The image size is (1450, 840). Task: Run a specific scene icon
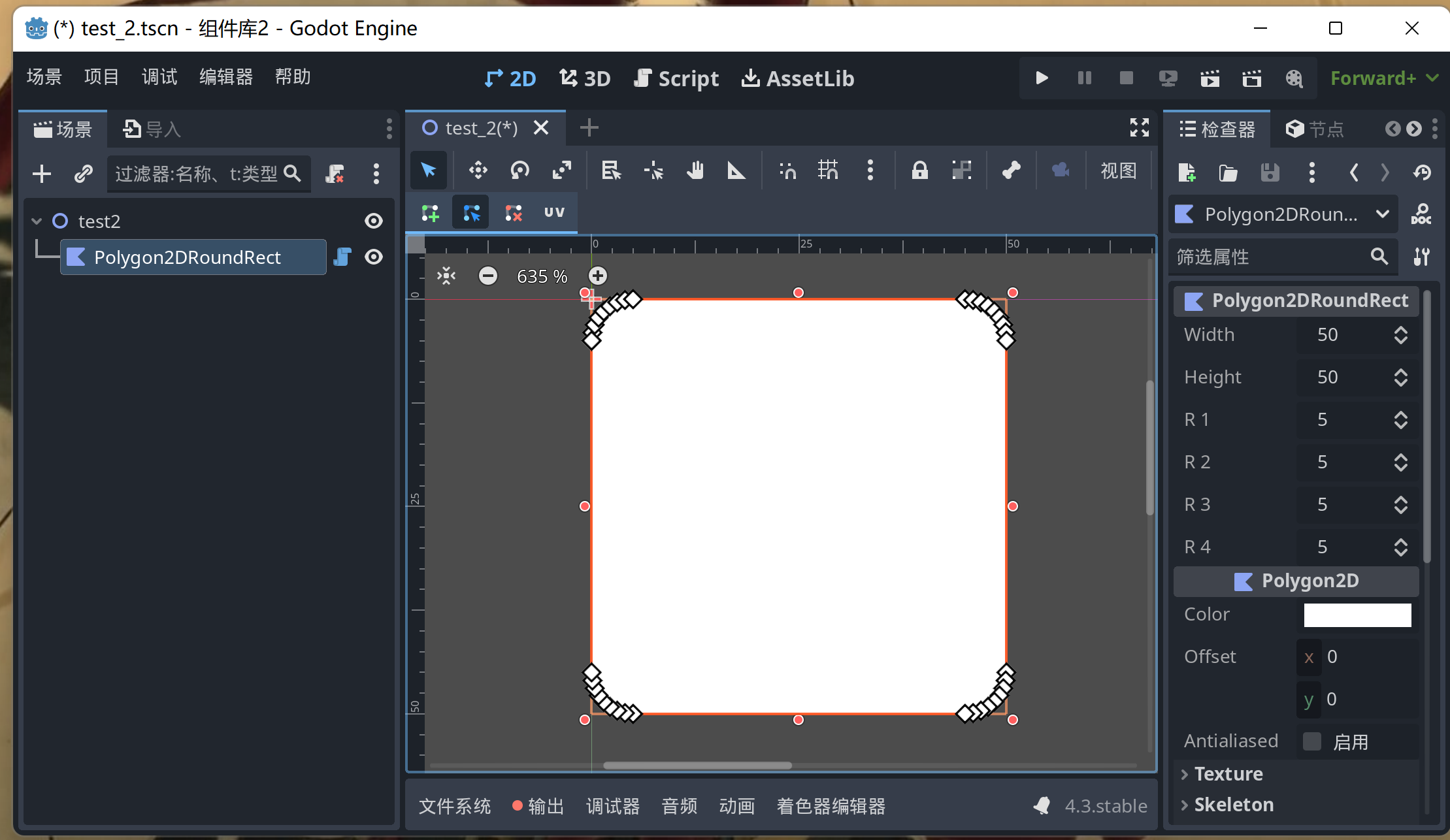pyautogui.click(x=1251, y=78)
